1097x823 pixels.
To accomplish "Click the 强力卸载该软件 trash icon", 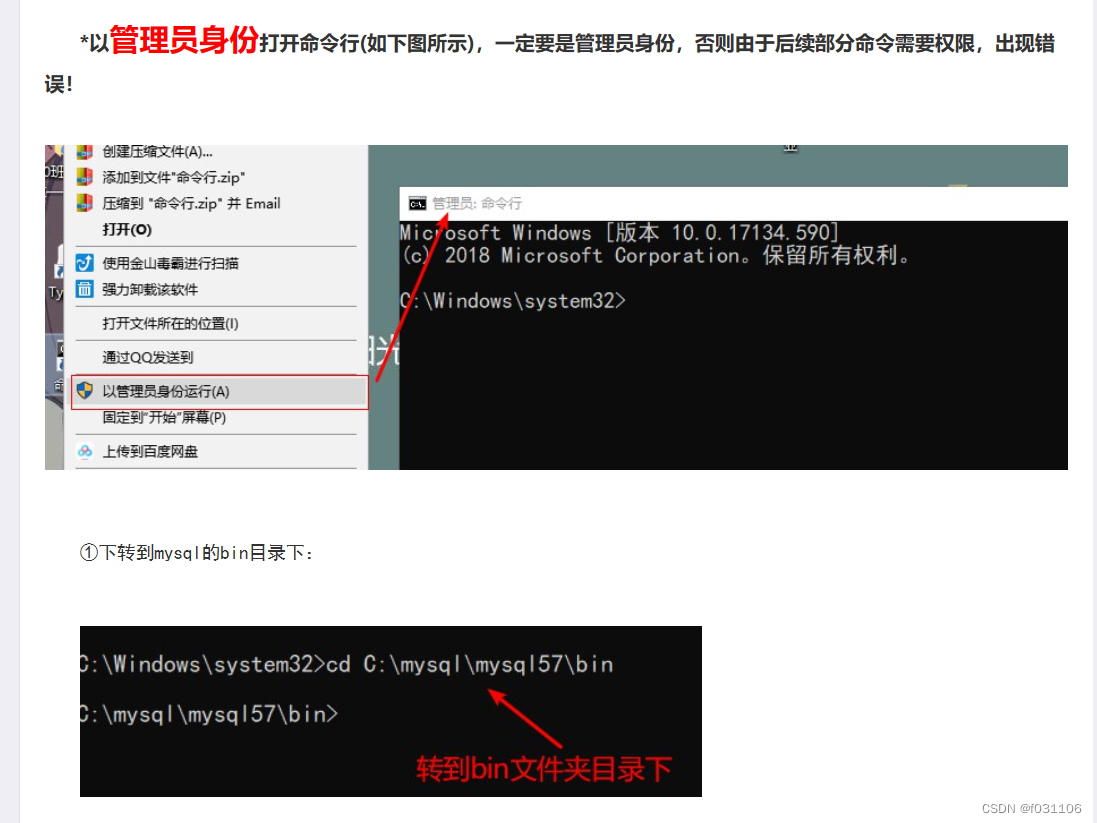I will click(x=85, y=289).
